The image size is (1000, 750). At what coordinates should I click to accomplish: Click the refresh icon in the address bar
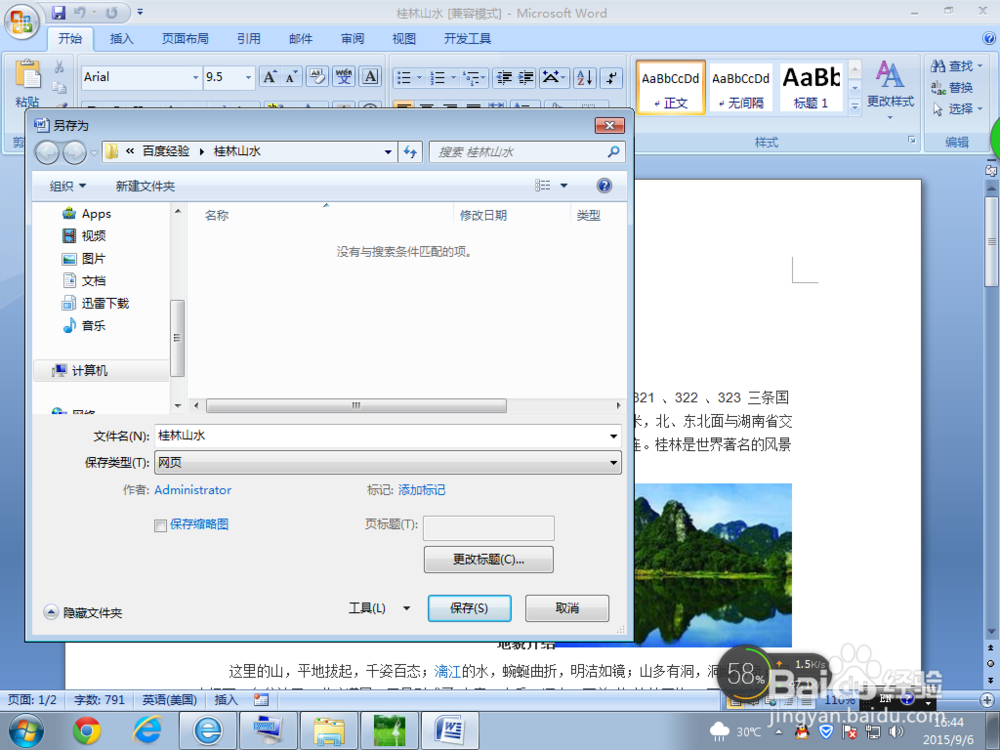tap(412, 151)
